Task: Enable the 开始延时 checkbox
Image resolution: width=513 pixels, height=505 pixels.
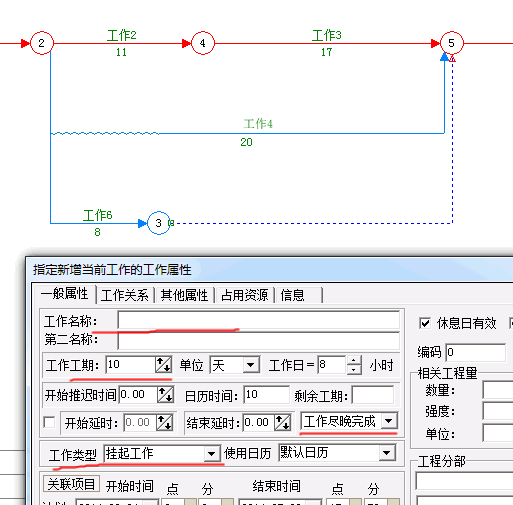Action: click(49, 423)
